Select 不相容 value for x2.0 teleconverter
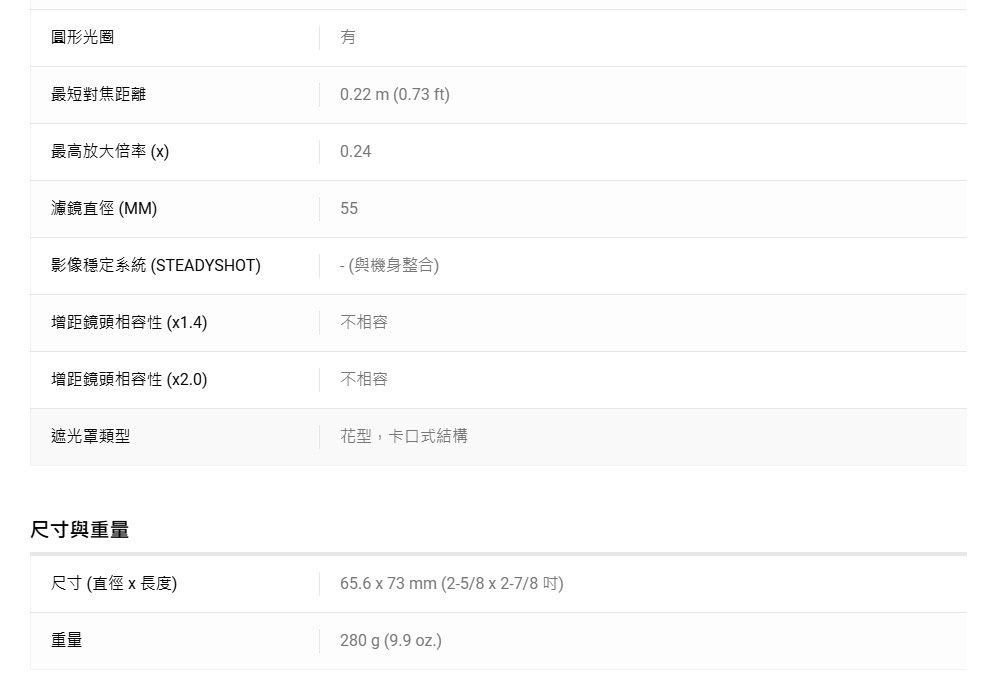1000x696 pixels. pyautogui.click(x=364, y=379)
